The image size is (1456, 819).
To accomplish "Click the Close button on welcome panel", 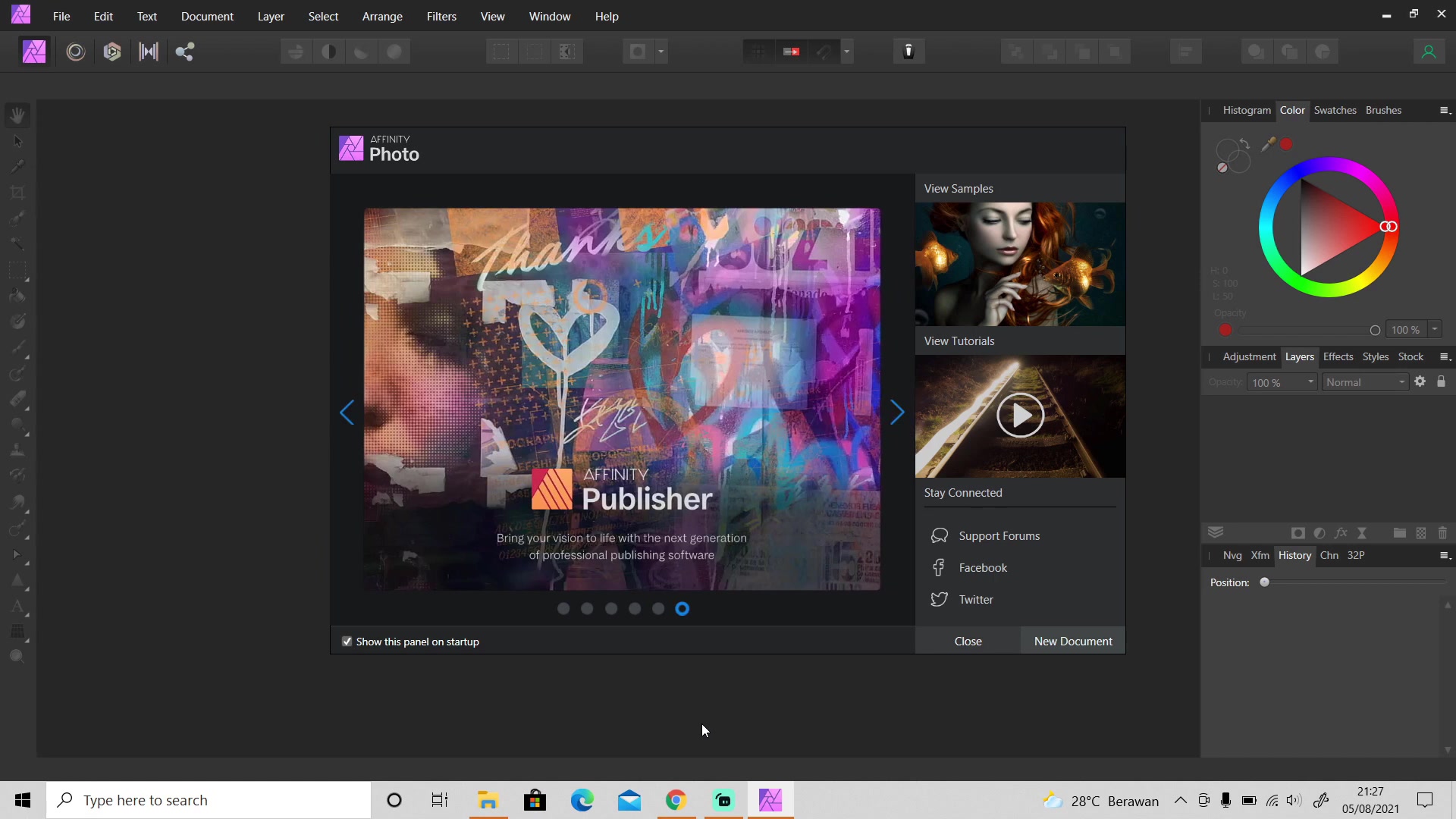I will (x=968, y=641).
